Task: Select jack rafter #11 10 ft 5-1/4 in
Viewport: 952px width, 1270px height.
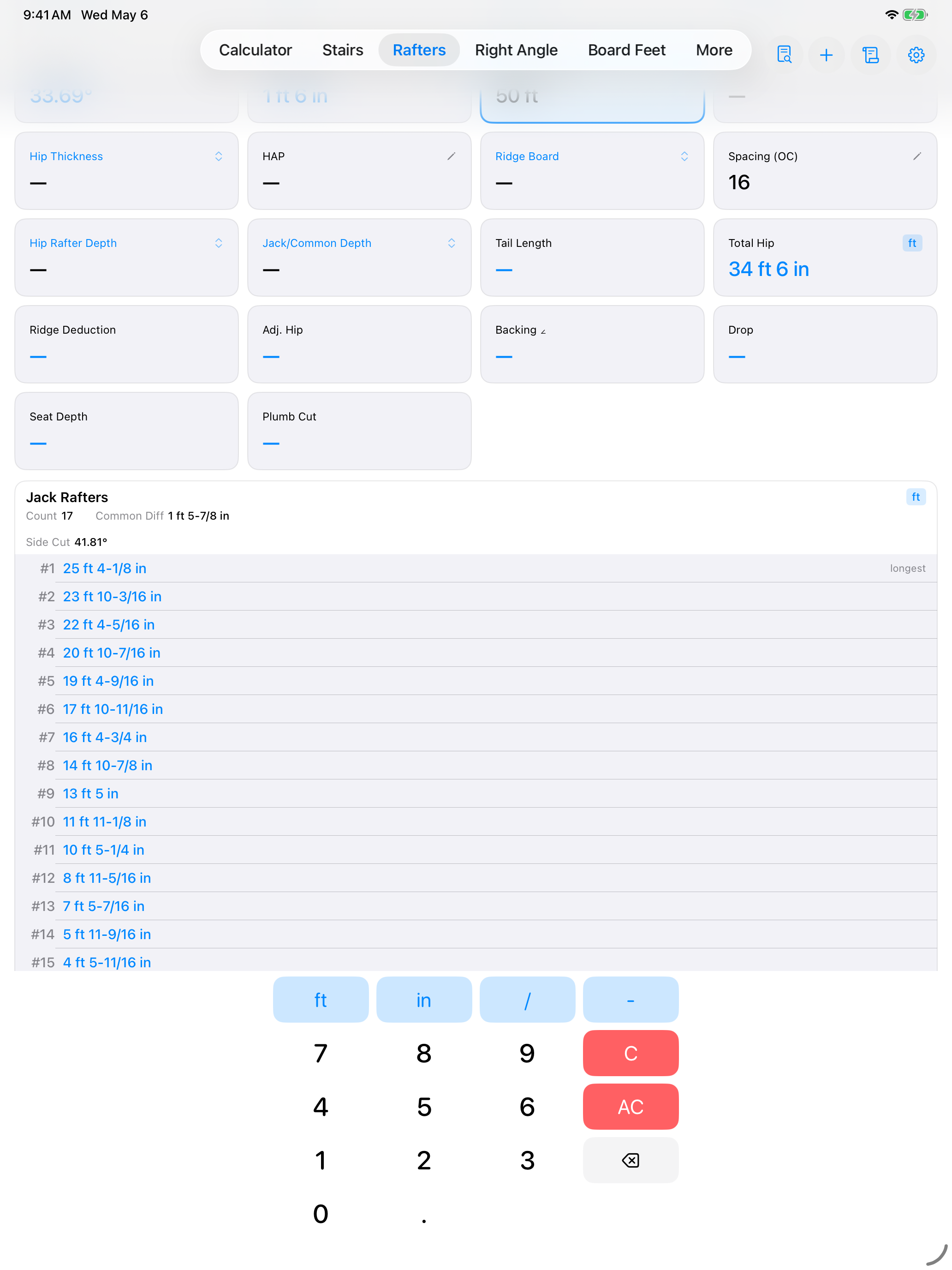Action: 476,849
